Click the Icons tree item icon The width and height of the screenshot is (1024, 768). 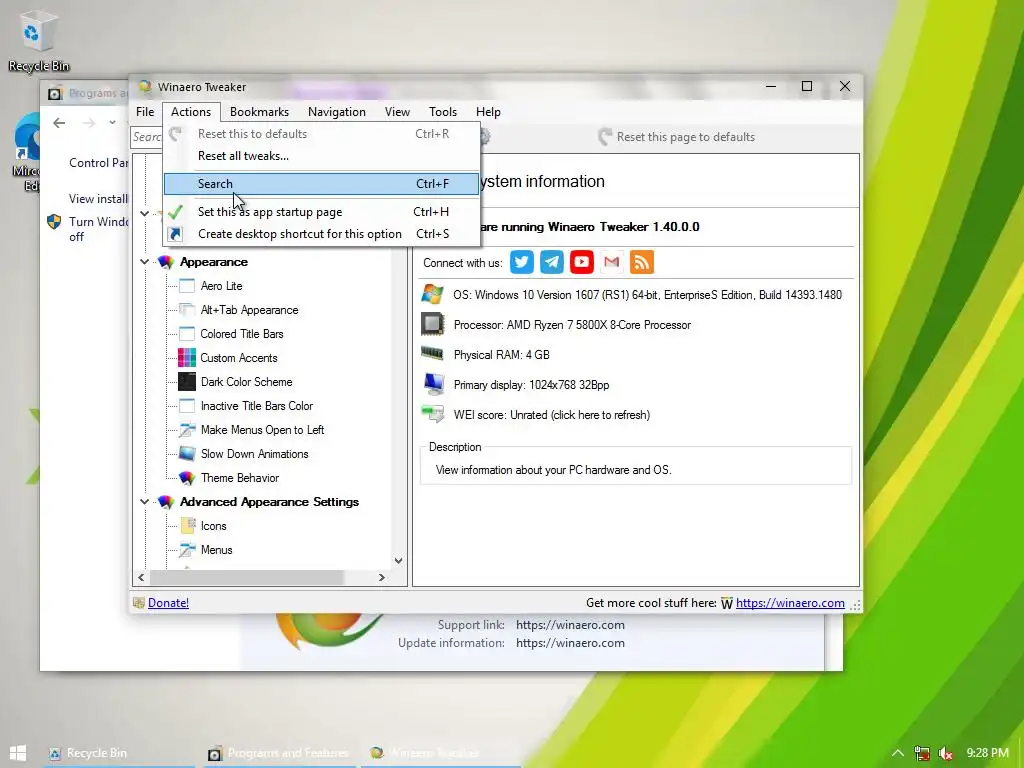point(187,526)
